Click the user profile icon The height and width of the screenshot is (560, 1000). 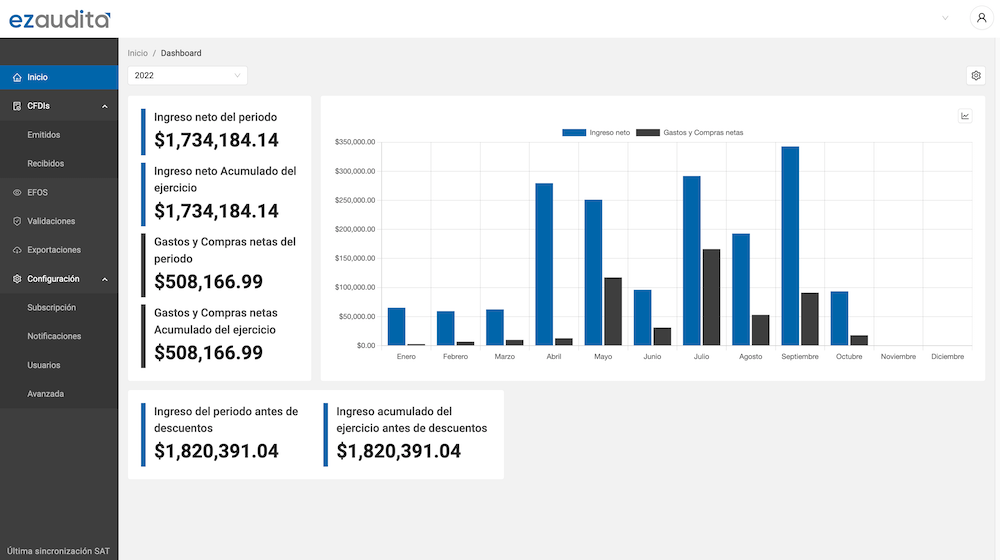[980, 18]
